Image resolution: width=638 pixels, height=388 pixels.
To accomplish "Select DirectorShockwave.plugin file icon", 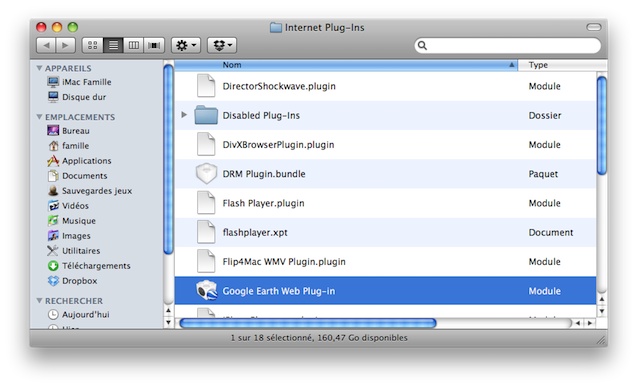I will [x=206, y=86].
